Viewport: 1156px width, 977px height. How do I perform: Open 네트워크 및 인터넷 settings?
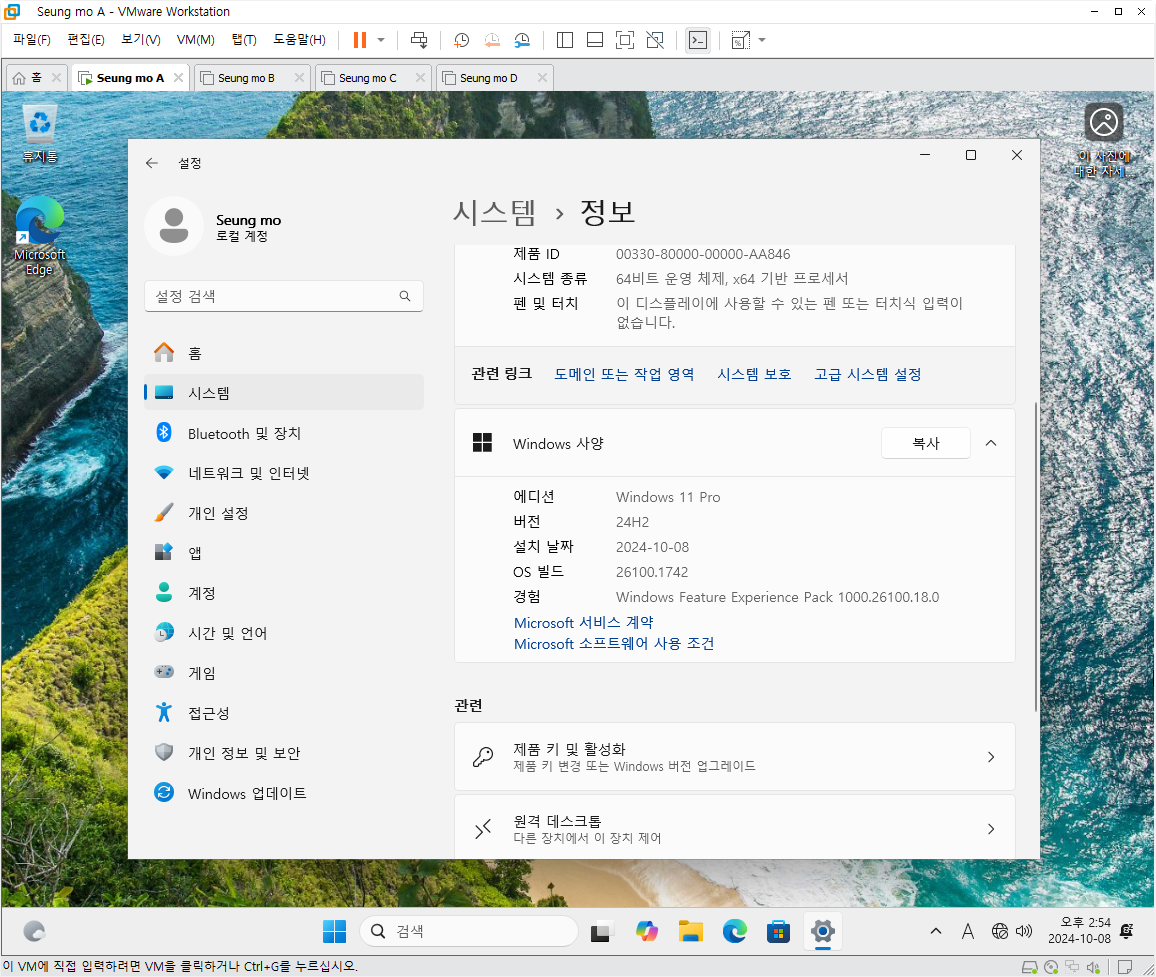click(284, 473)
